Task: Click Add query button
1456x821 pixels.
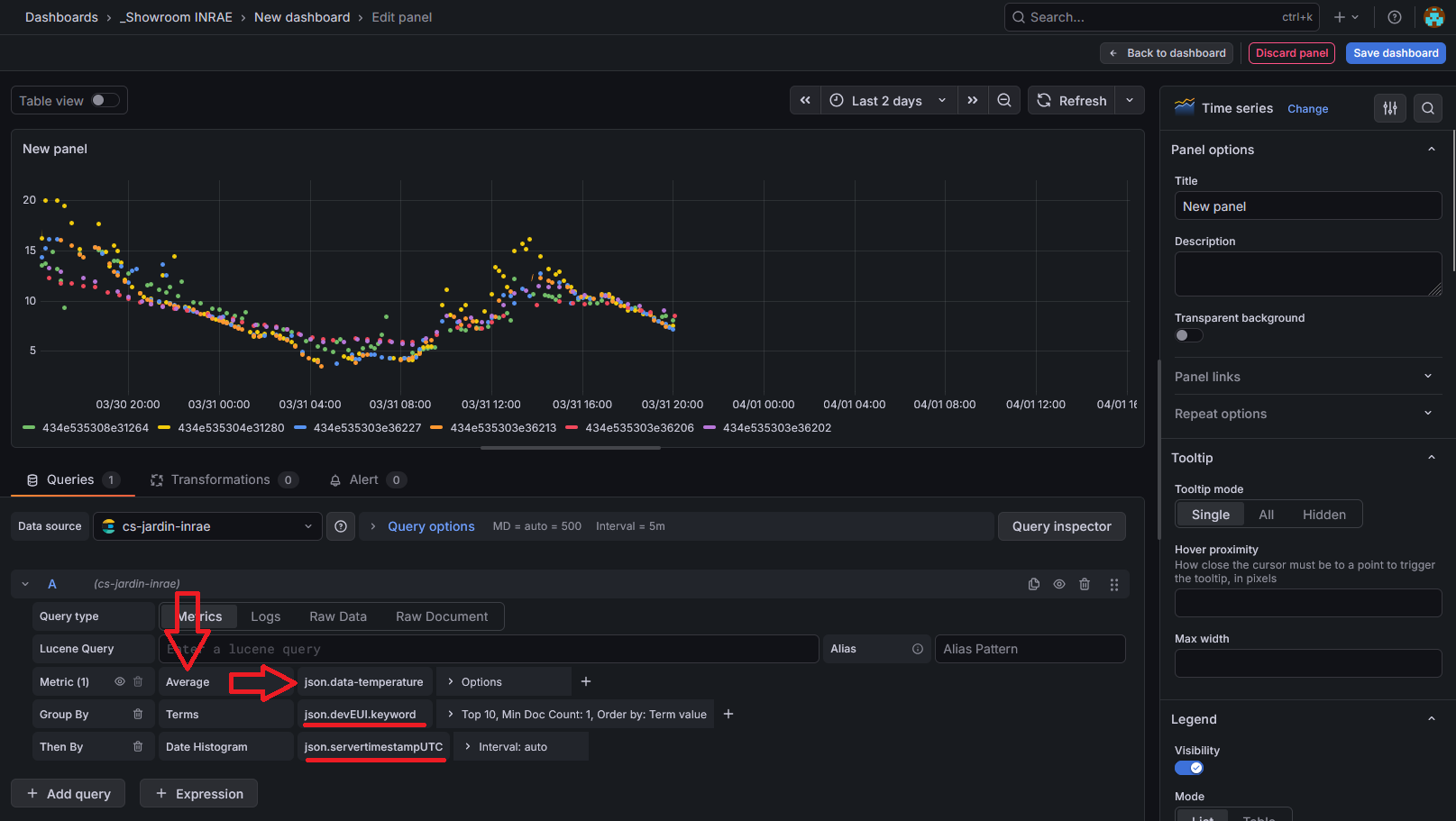Action: [x=69, y=793]
